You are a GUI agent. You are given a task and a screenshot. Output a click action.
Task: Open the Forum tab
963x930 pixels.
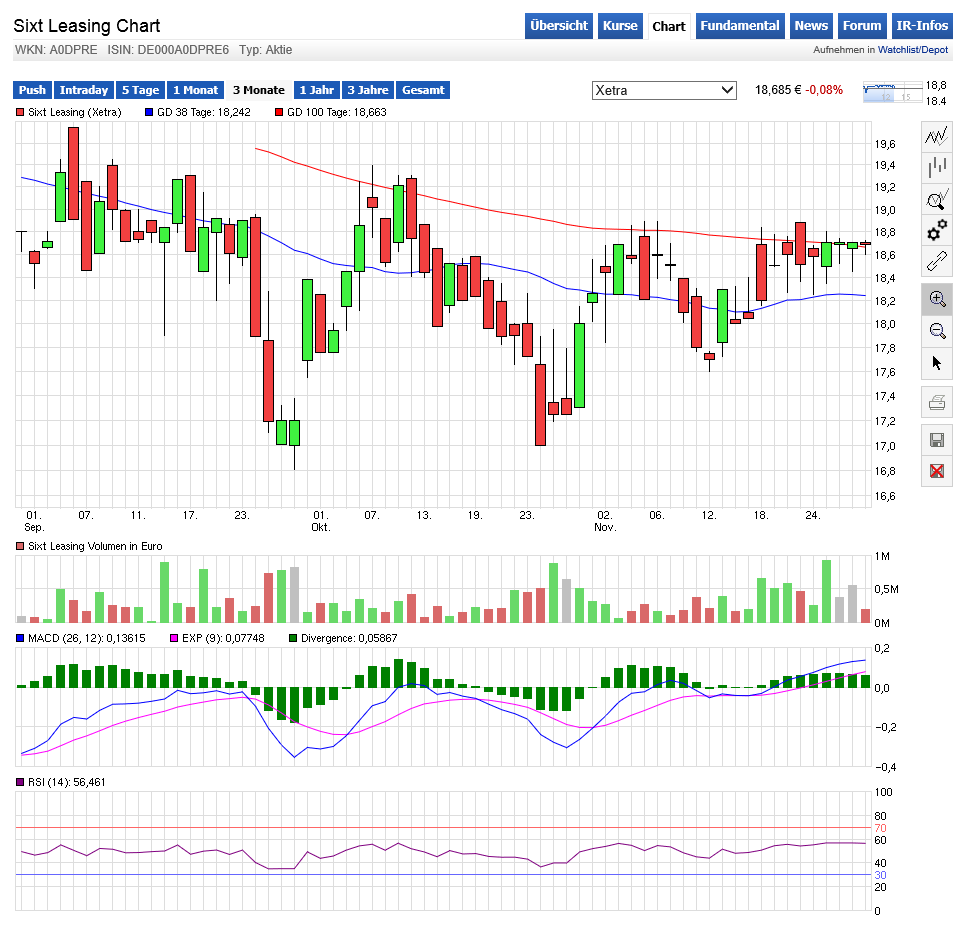tap(862, 26)
